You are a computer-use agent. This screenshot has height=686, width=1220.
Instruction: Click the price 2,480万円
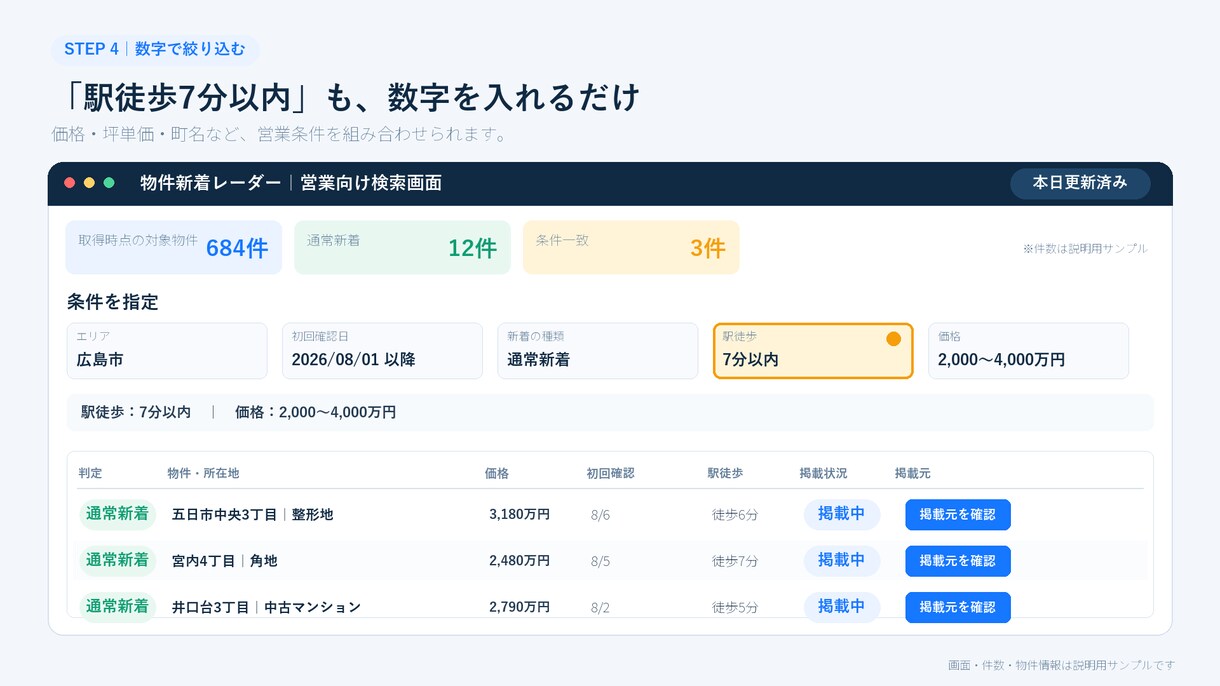pyautogui.click(x=520, y=561)
